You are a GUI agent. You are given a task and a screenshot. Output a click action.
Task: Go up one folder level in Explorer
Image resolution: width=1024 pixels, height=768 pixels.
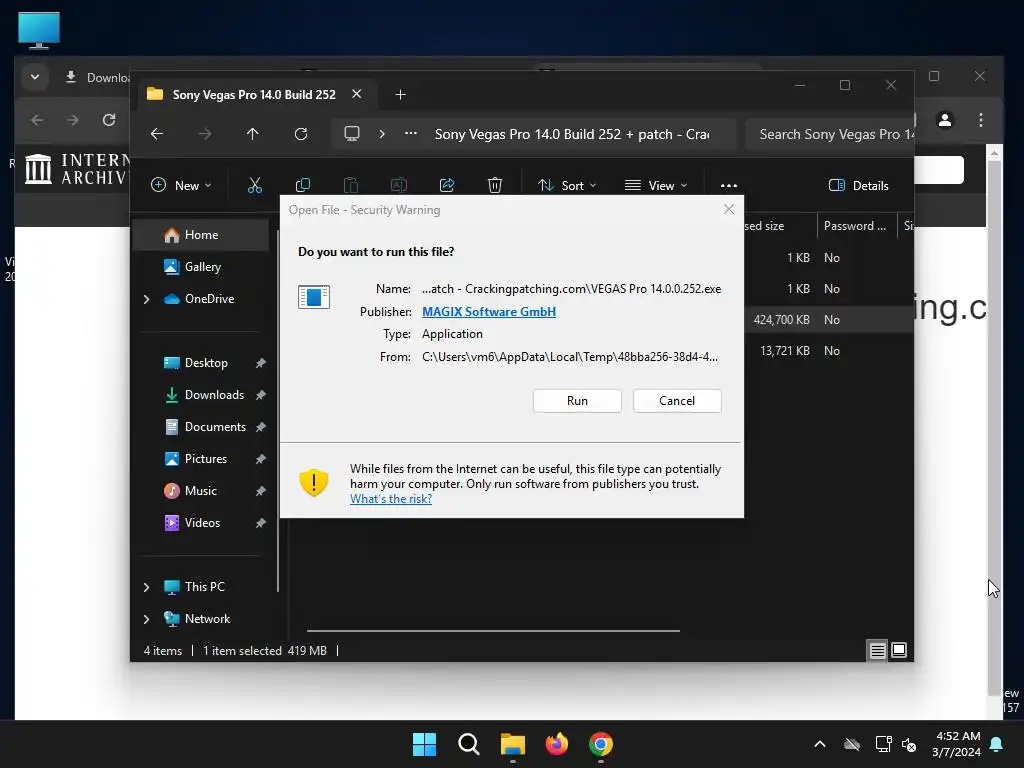[x=253, y=134]
